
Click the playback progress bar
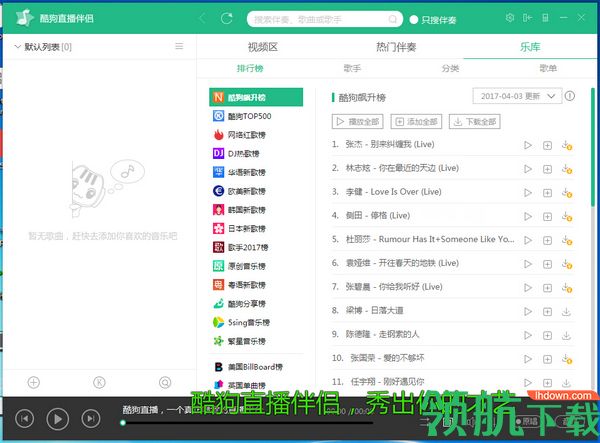click(248, 423)
